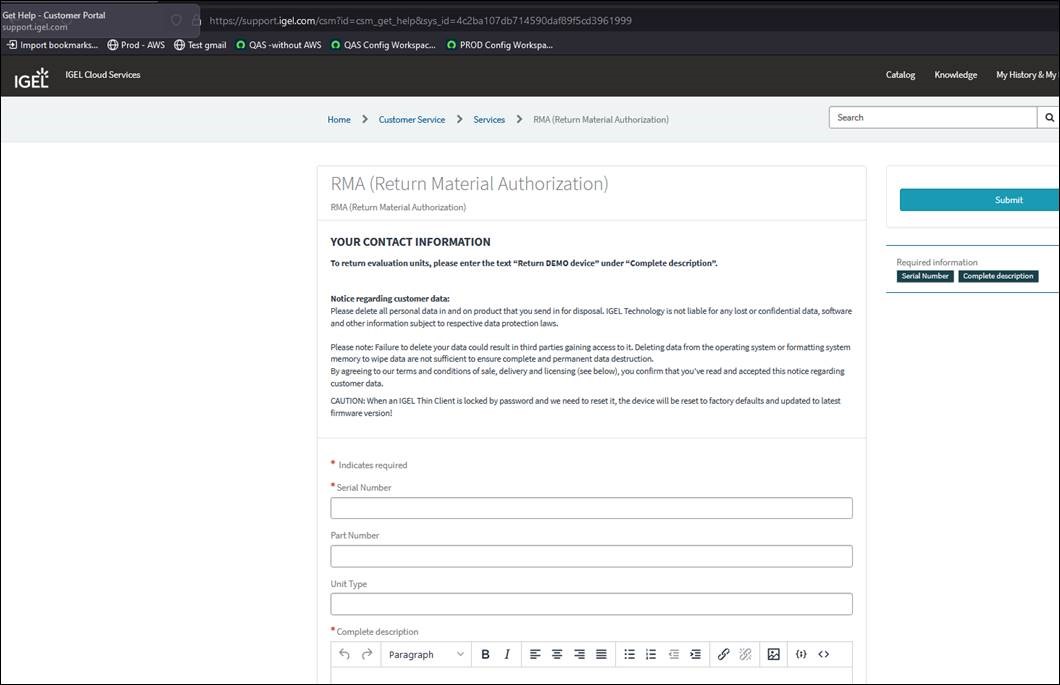This screenshot has width=1060, height=685.
Task: Switch to the Catalog tab
Action: coord(899,74)
